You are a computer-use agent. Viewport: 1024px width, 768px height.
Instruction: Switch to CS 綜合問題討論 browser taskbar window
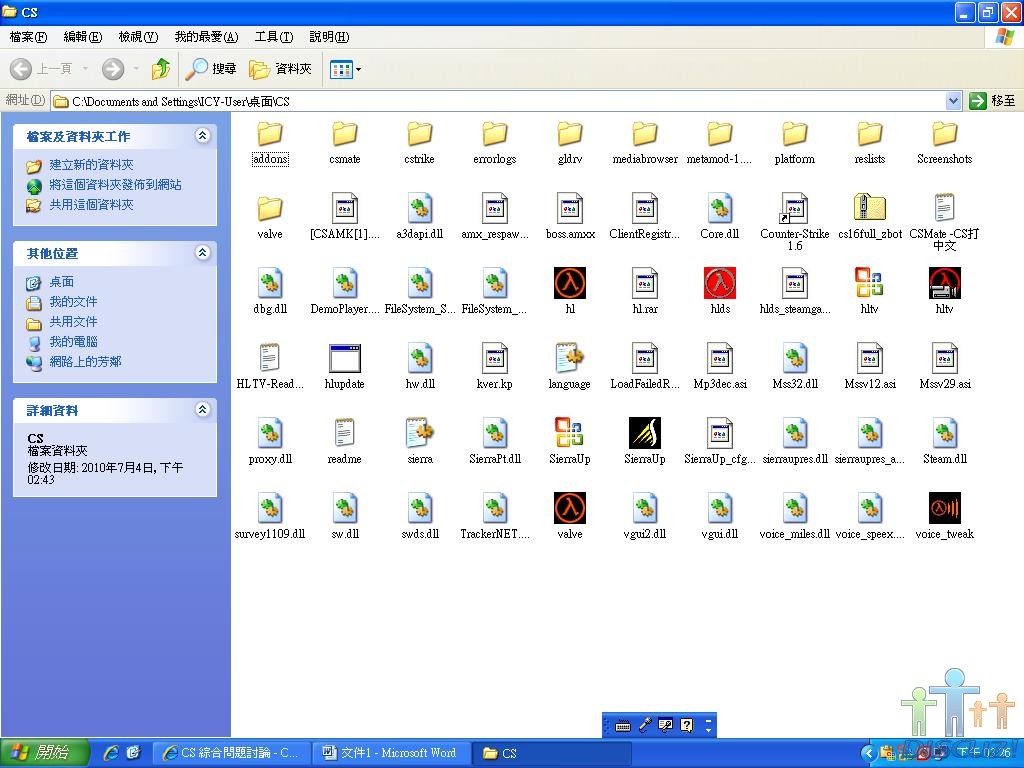pyautogui.click(x=232, y=753)
